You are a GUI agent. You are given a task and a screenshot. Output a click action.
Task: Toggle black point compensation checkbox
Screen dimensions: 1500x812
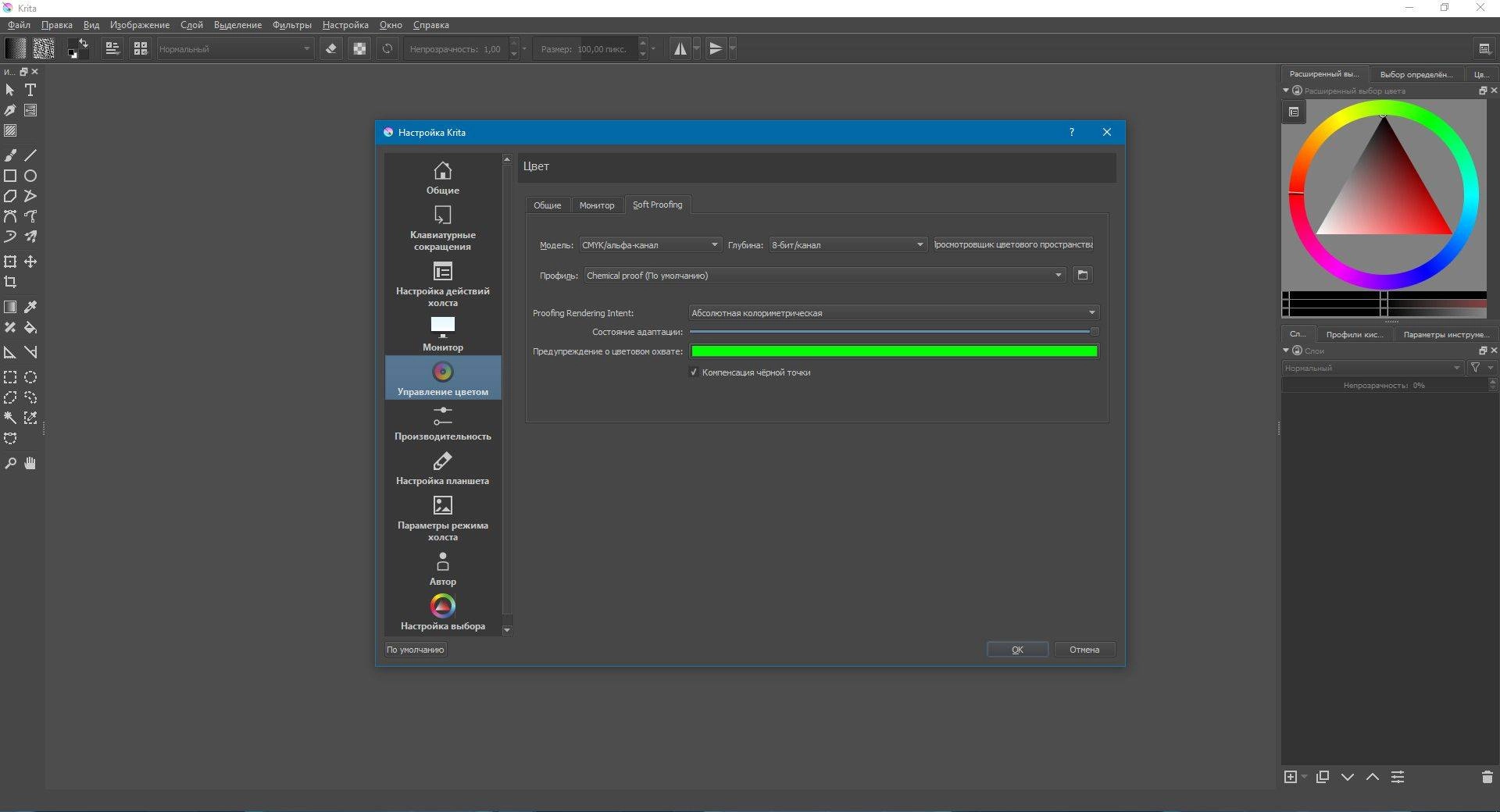(x=694, y=372)
